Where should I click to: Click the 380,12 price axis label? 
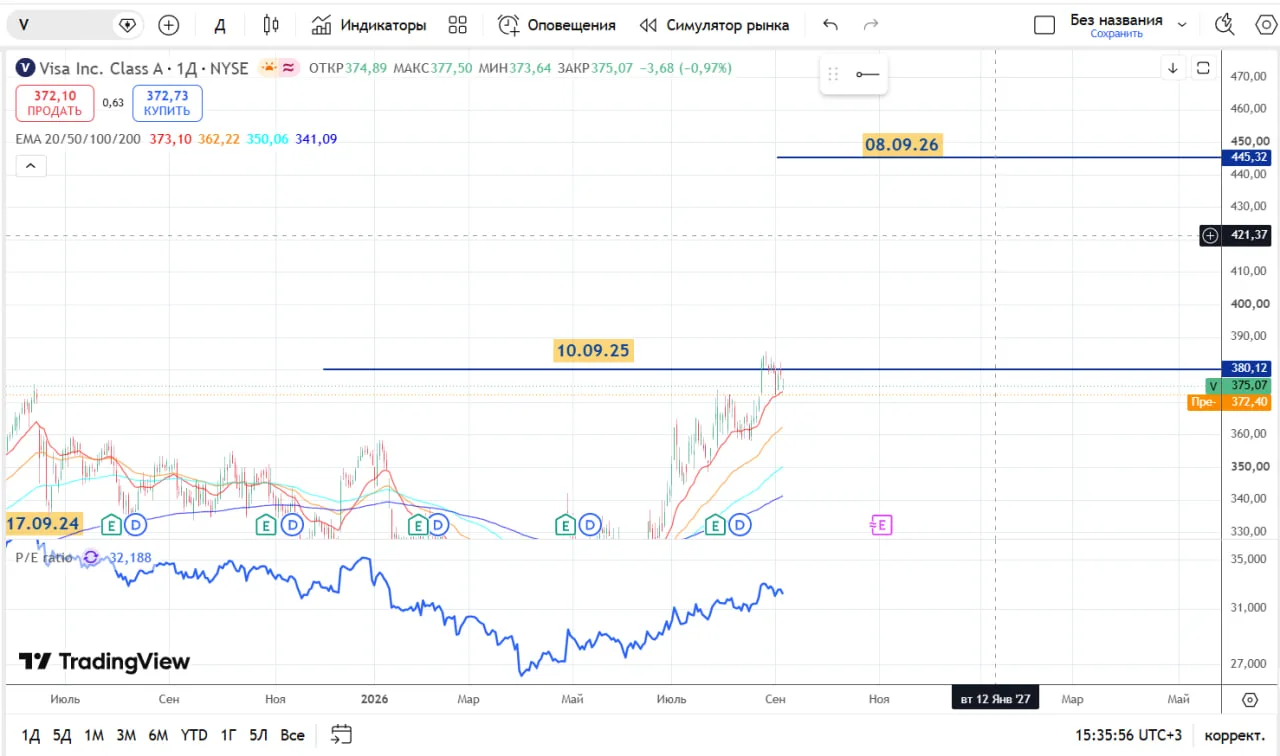click(1248, 368)
